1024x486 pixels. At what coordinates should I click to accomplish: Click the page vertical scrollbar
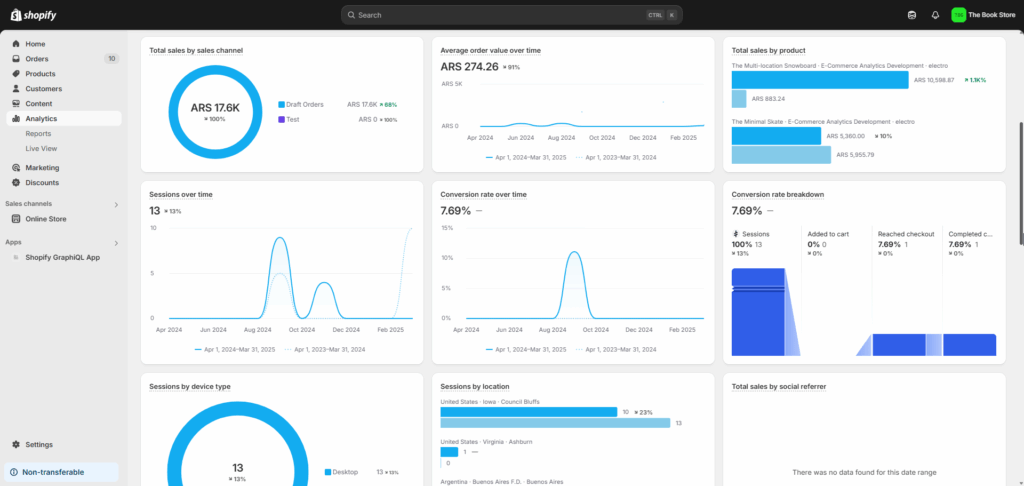pos(1021,184)
